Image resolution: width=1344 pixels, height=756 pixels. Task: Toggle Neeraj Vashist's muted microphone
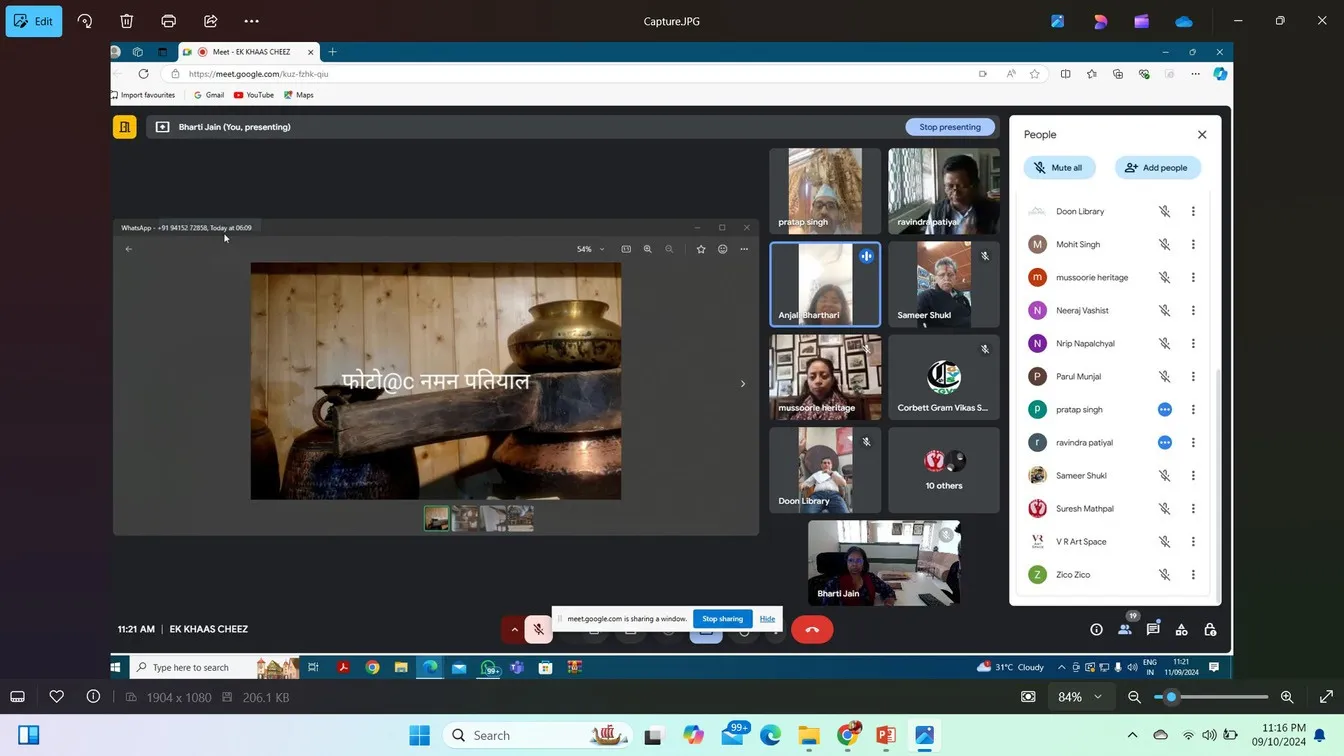point(1164,310)
